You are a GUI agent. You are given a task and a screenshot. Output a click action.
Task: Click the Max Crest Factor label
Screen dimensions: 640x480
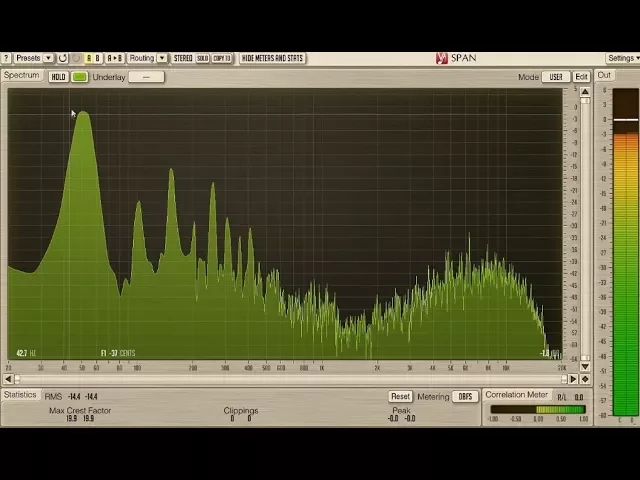tap(80, 410)
